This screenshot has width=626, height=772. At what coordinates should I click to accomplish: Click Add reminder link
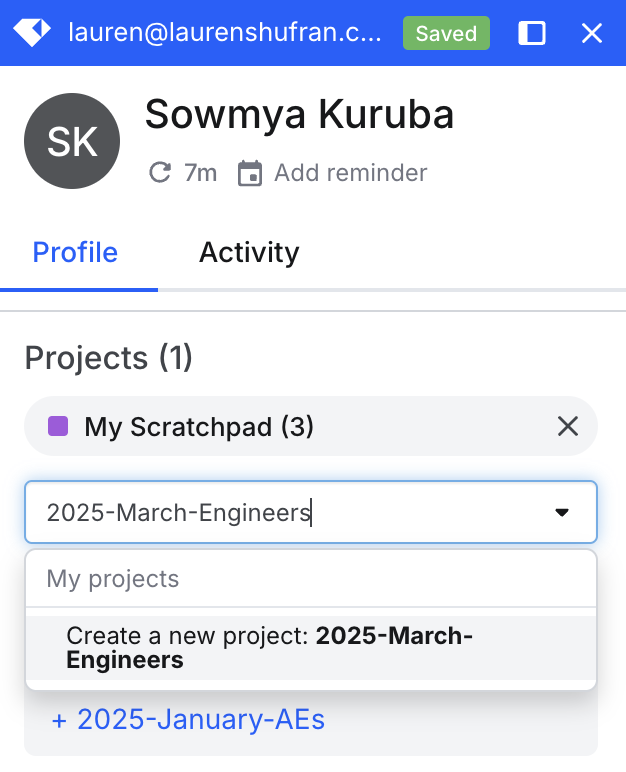click(x=350, y=173)
